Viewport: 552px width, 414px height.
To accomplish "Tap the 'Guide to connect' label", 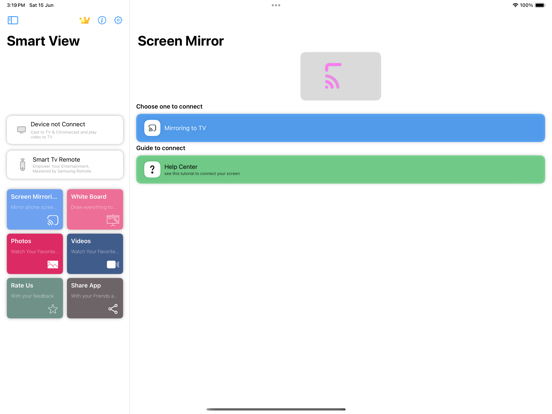I will (x=161, y=148).
